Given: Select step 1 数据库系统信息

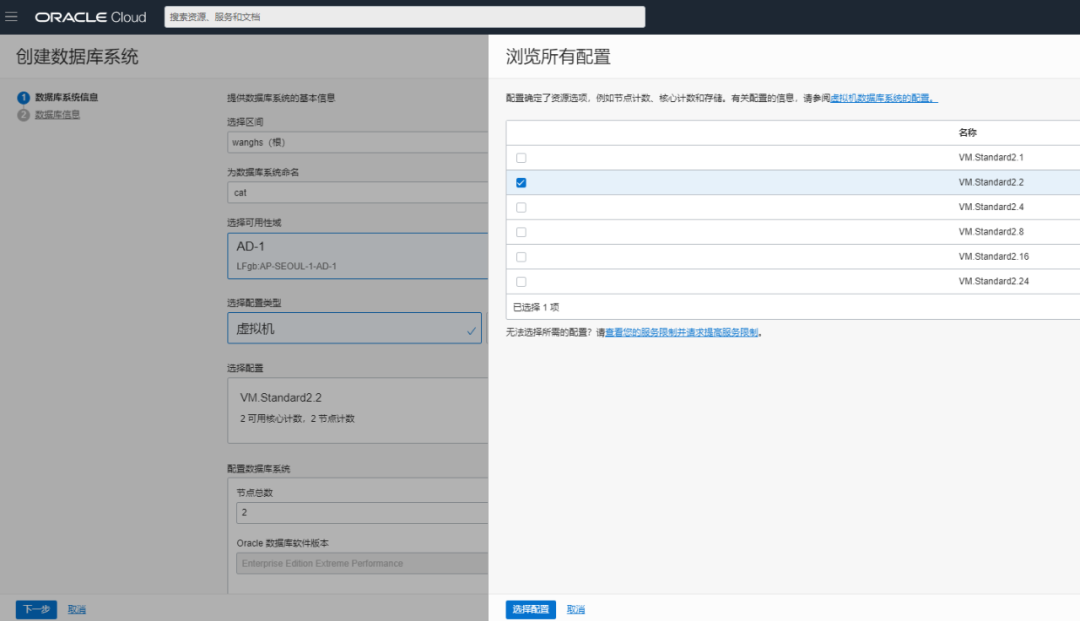Looking at the screenshot, I should (66, 97).
